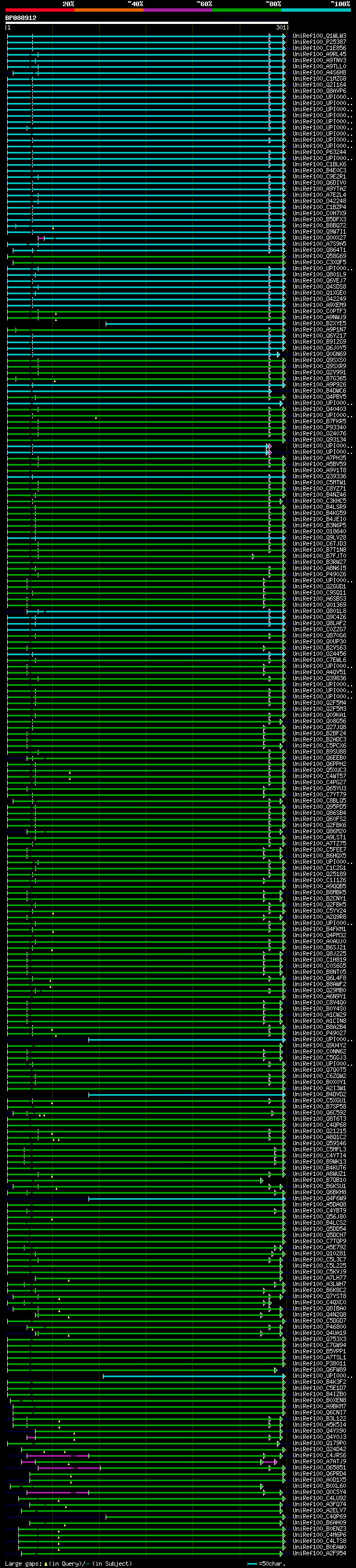Select UniRef100_A9NWJ9 label
This screenshot has height=1568, width=356.
click(x=319, y=317)
